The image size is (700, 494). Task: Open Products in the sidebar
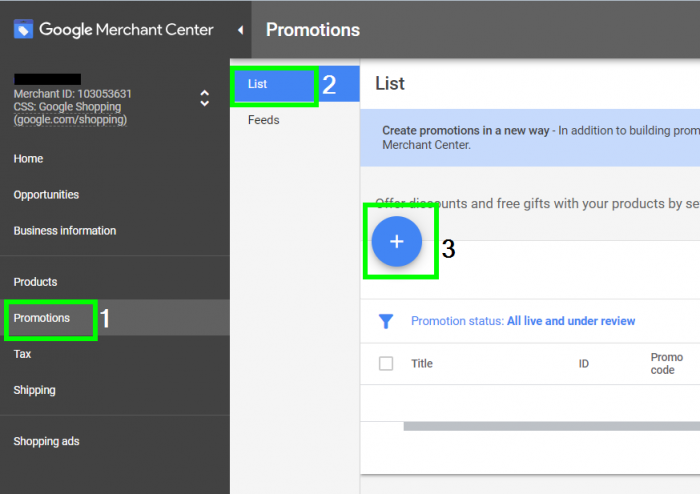click(x=35, y=282)
